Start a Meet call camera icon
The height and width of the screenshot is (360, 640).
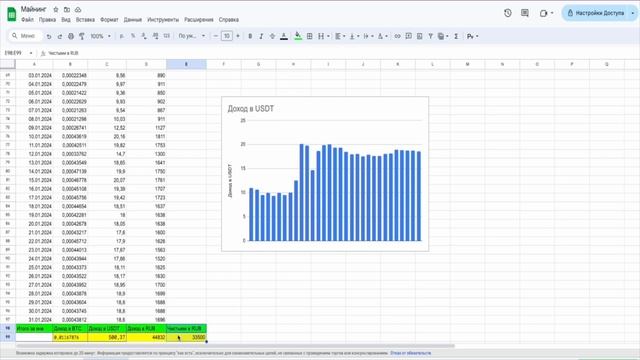[x=543, y=13]
